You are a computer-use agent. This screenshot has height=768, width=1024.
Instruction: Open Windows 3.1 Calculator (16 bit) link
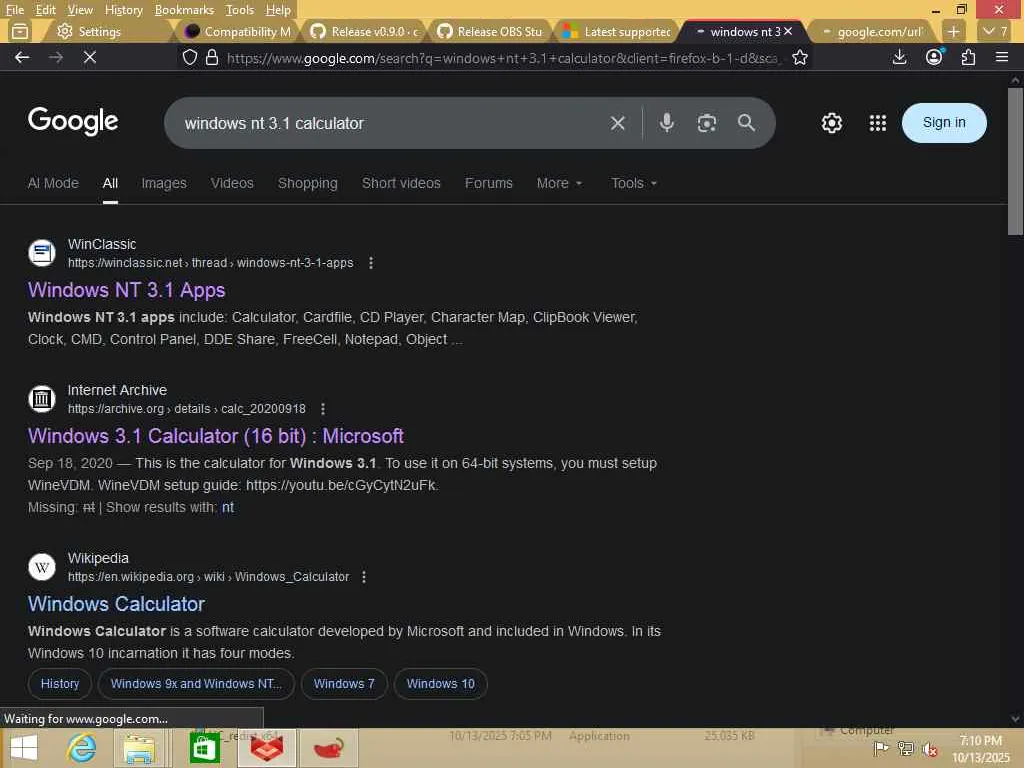point(216,436)
